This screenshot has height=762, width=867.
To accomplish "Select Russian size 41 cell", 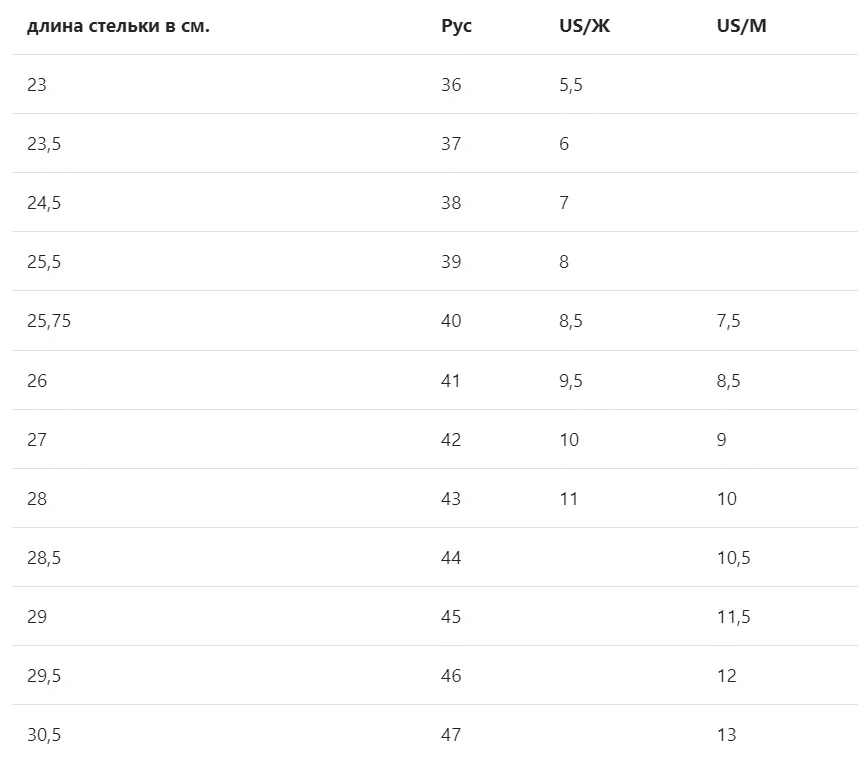I will click(x=450, y=380).
